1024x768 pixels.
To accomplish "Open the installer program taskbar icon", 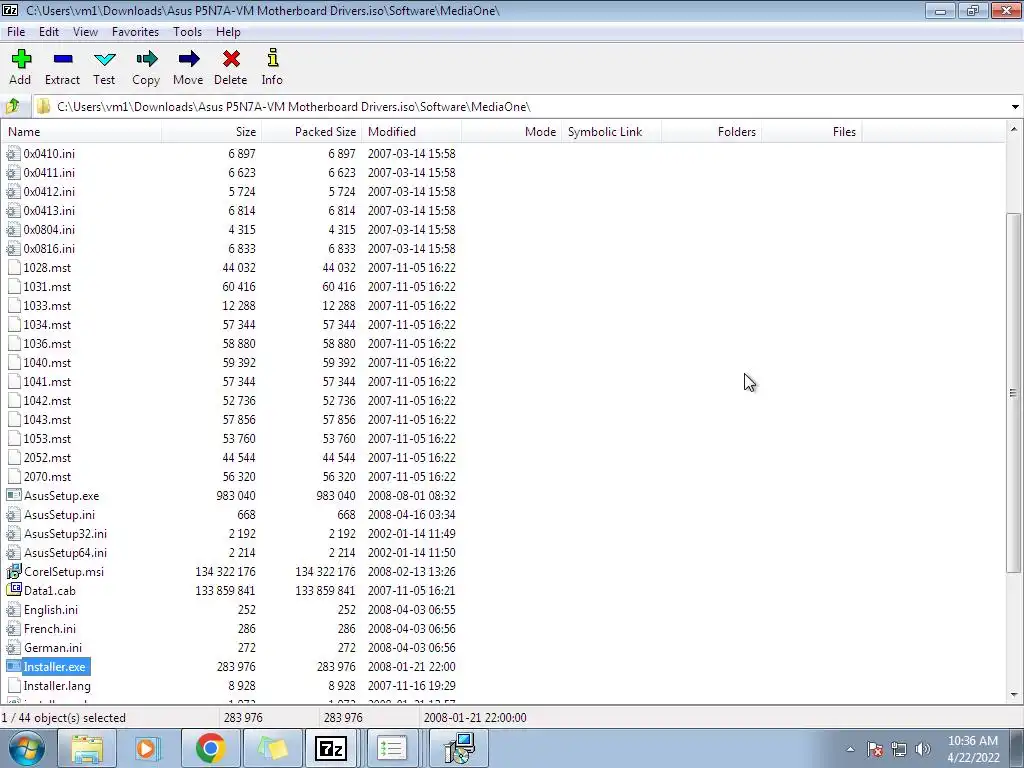I will point(459,748).
